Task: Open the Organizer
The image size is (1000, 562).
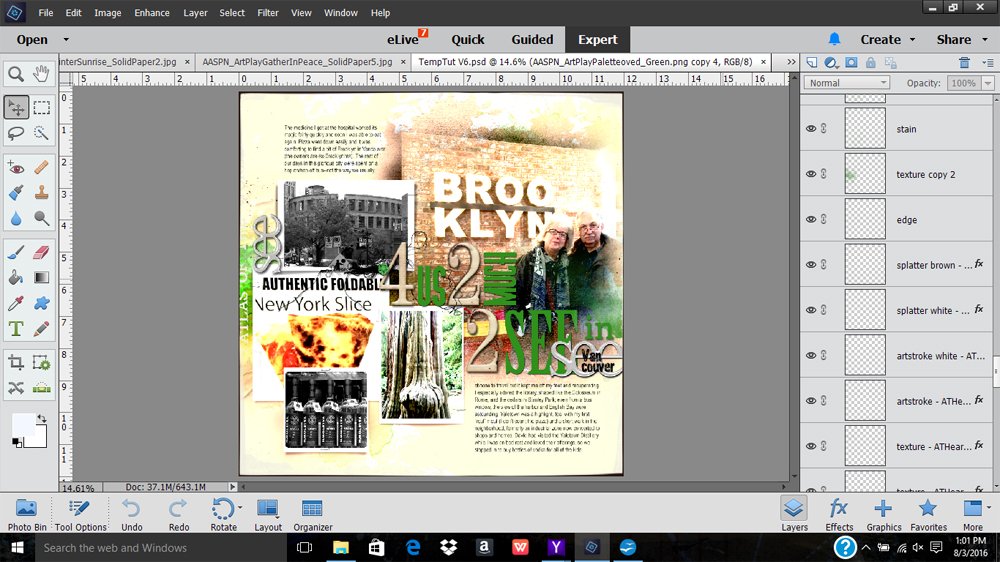Action: (312, 515)
